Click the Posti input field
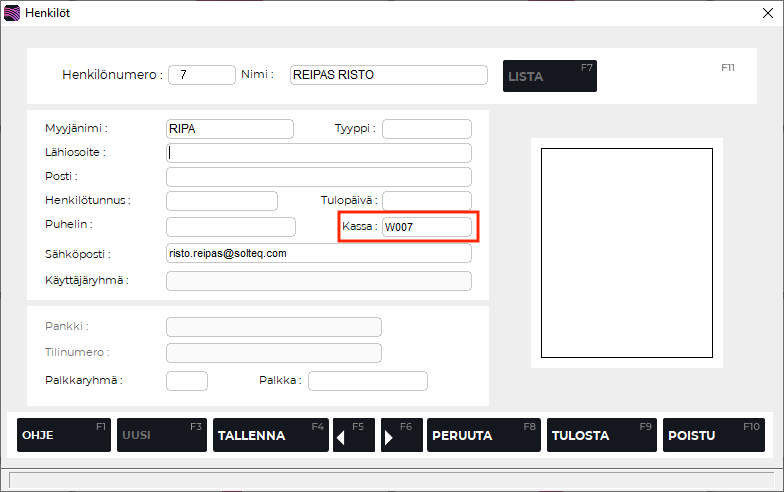The image size is (784, 492). (x=318, y=177)
